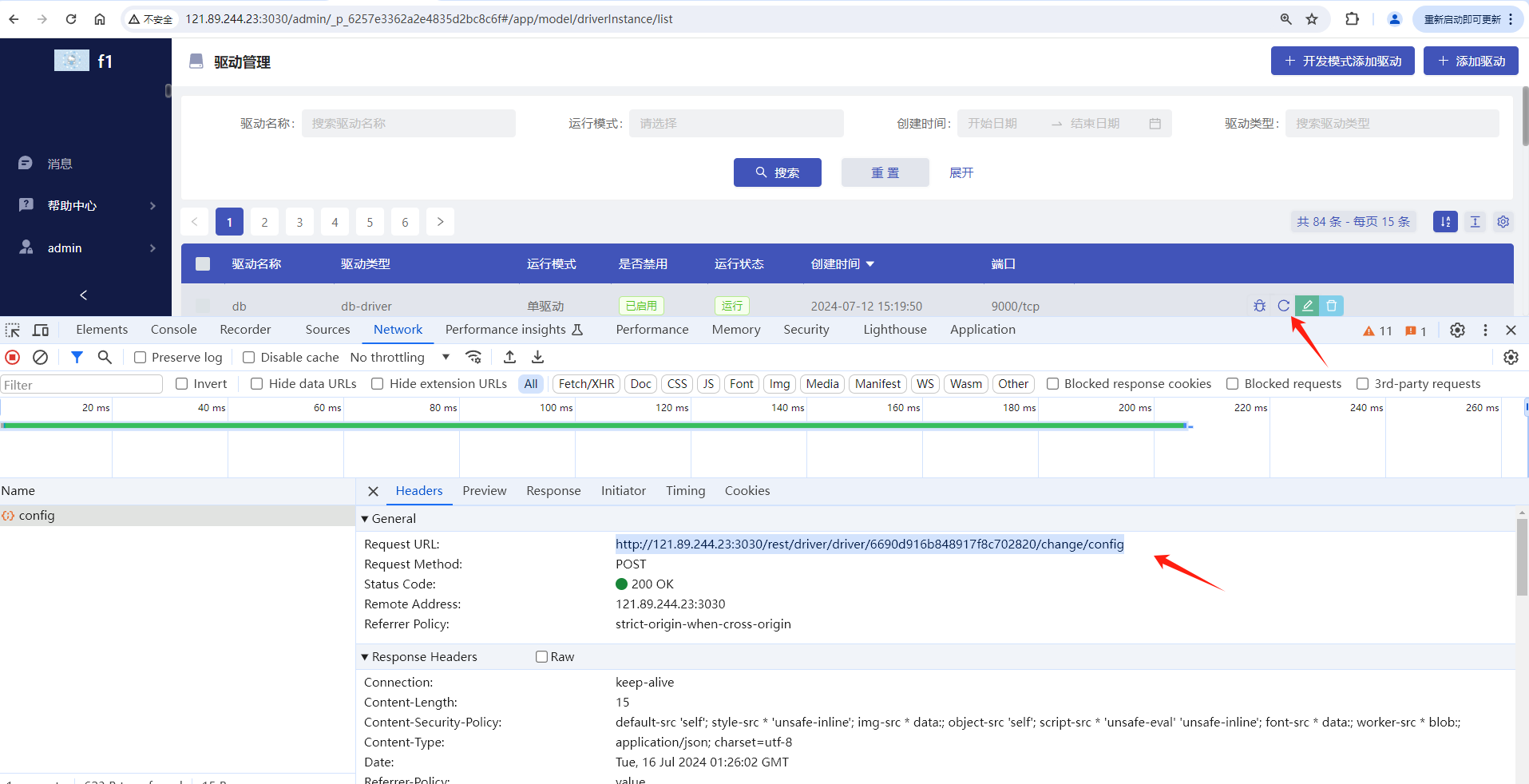The width and height of the screenshot is (1529, 784).
Task: Check Hide data URLs checkbox
Action: click(x=256, y=384)
